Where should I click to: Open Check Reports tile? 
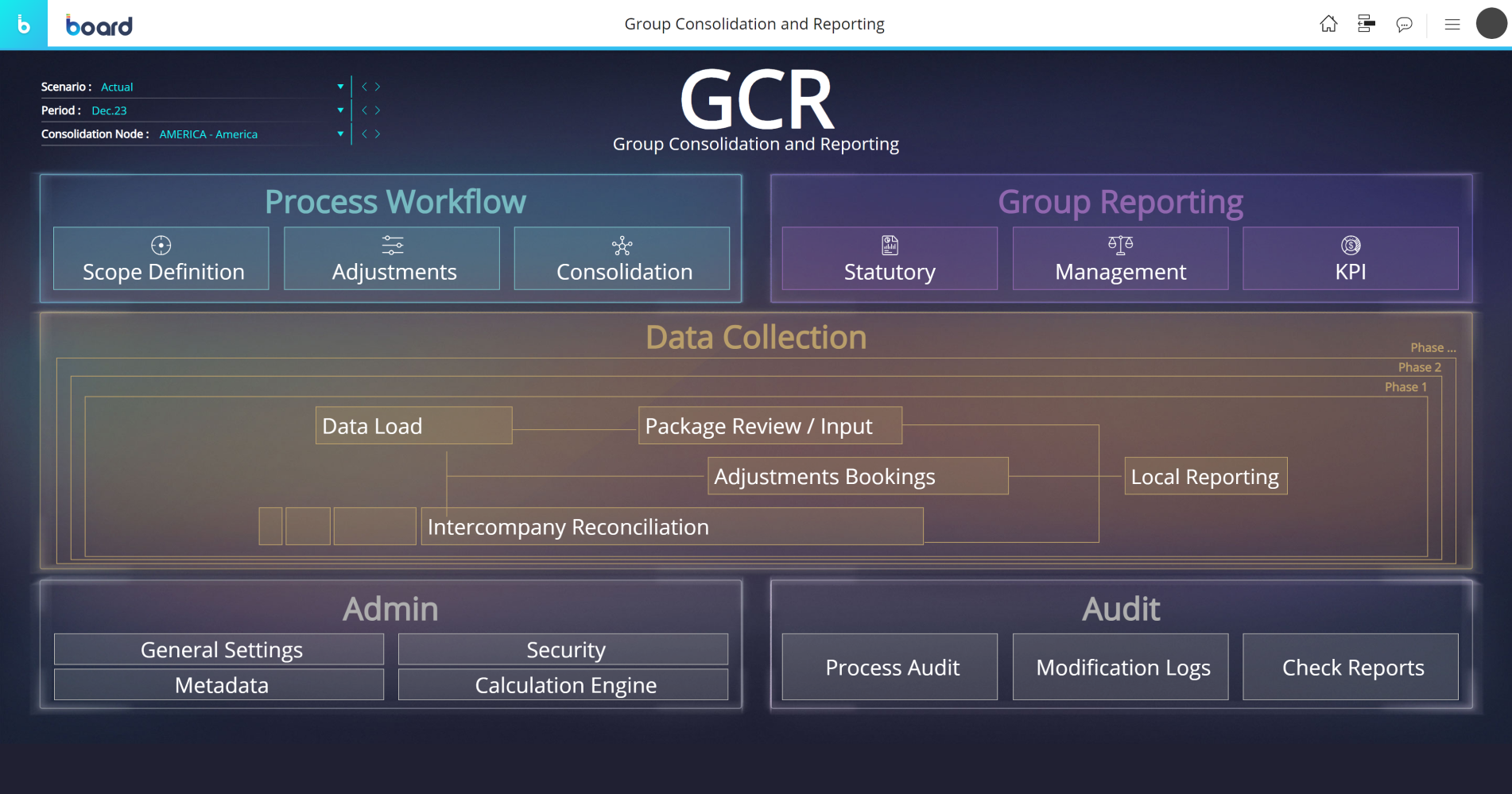[x=1351, y=667]
